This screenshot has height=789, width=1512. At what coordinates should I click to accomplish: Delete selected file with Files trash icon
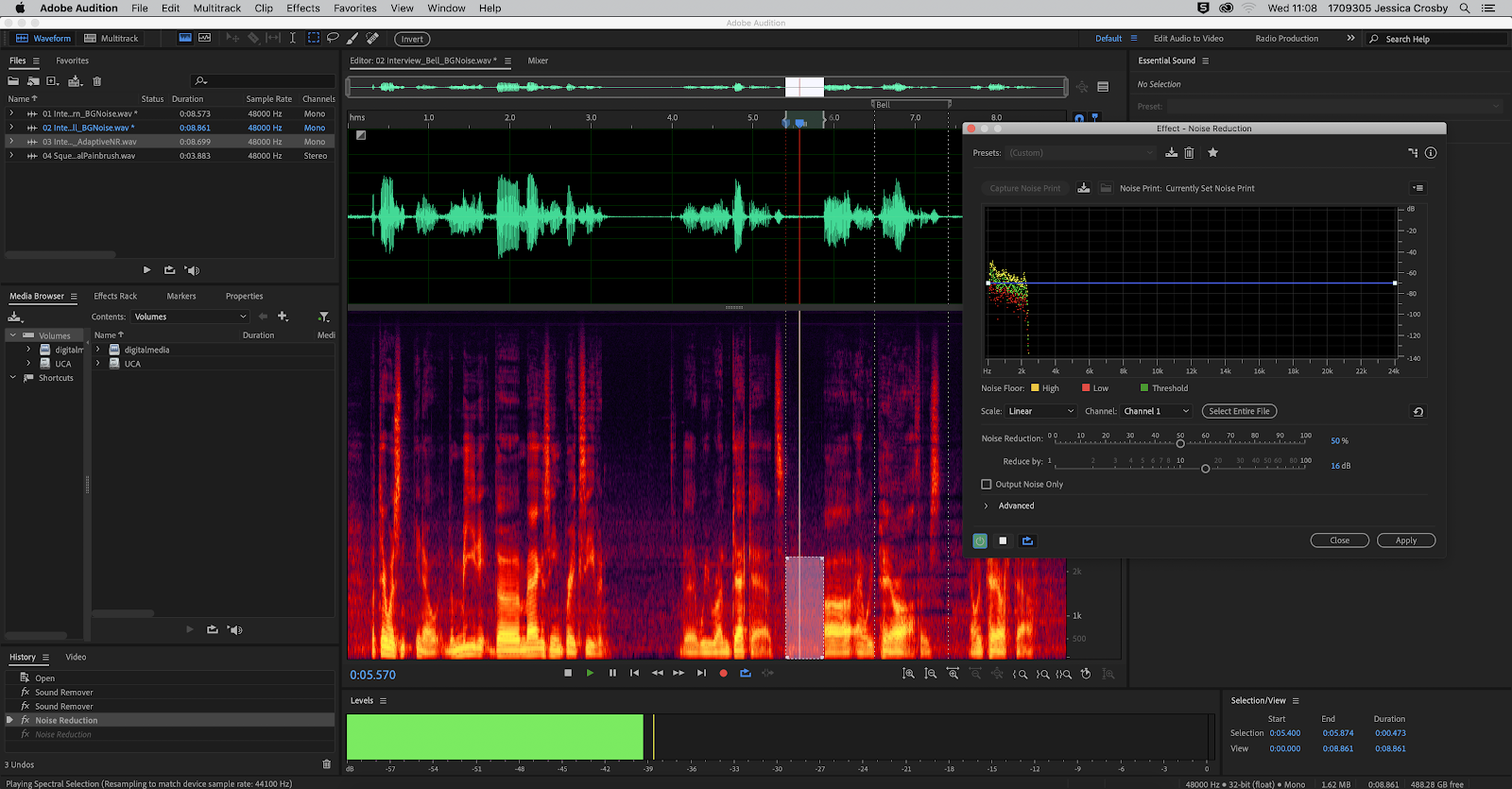96,81
